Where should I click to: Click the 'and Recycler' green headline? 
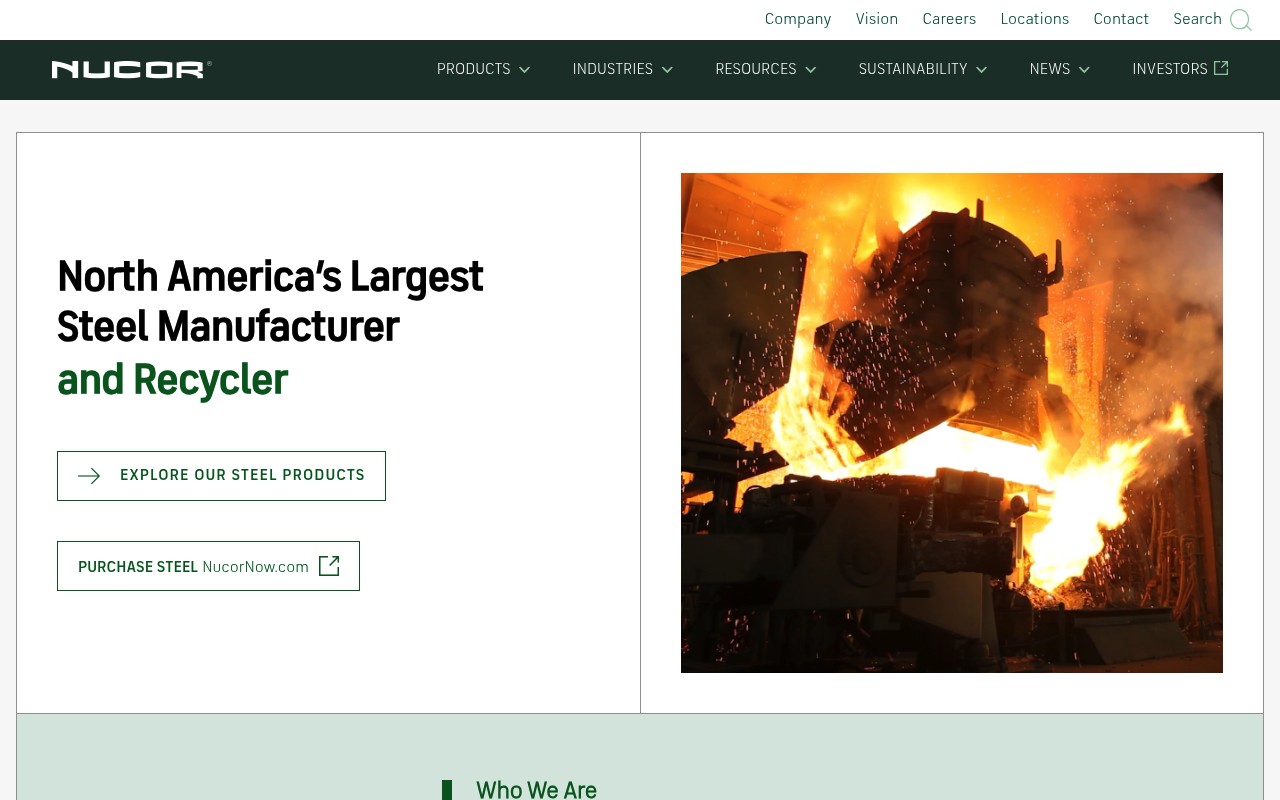coord(172,380)
